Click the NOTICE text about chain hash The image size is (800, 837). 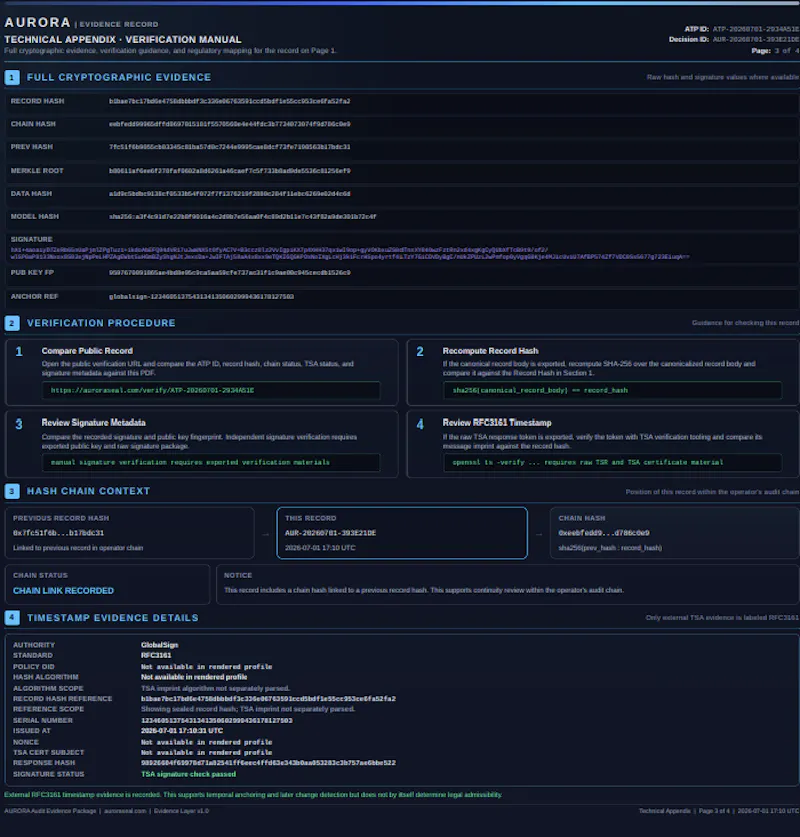click(424, 590)
